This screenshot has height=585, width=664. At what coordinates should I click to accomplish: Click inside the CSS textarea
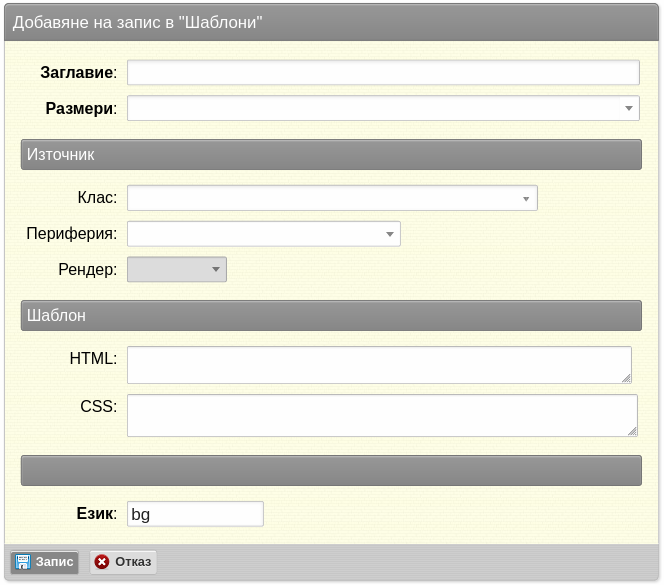(382, 416)
